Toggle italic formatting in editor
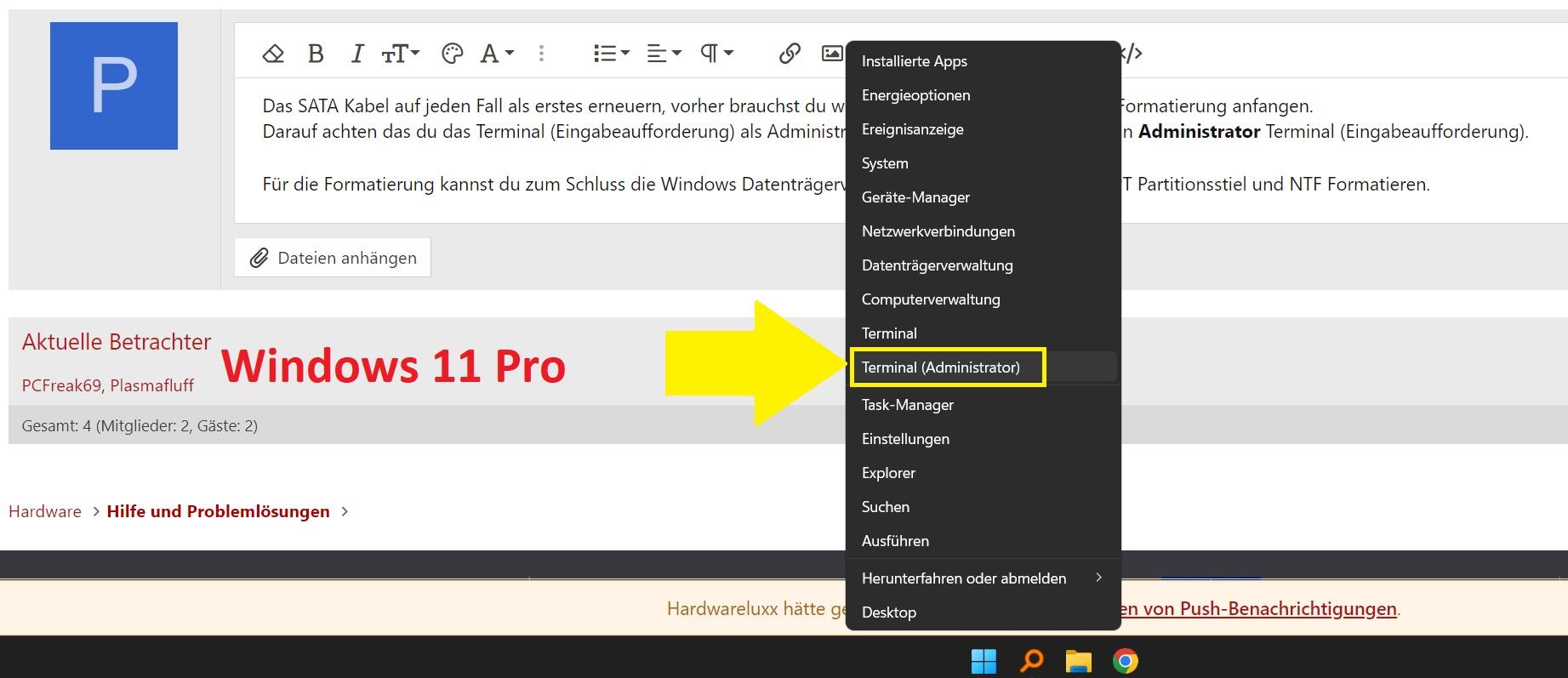The width and height of the screenshot is (1568, 678). (x=357, y=54)
